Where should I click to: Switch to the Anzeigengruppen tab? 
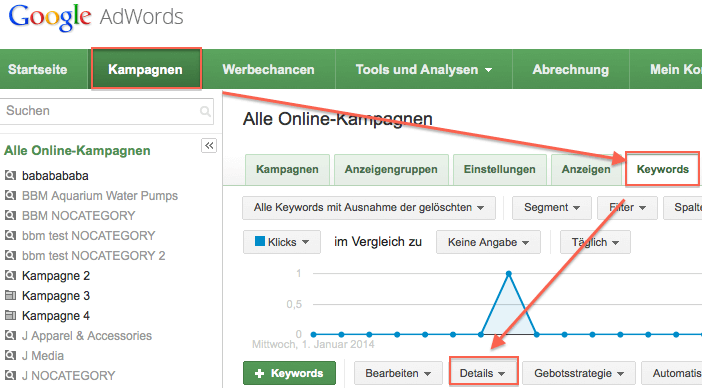pyautogui.click(x=391, y=170)
